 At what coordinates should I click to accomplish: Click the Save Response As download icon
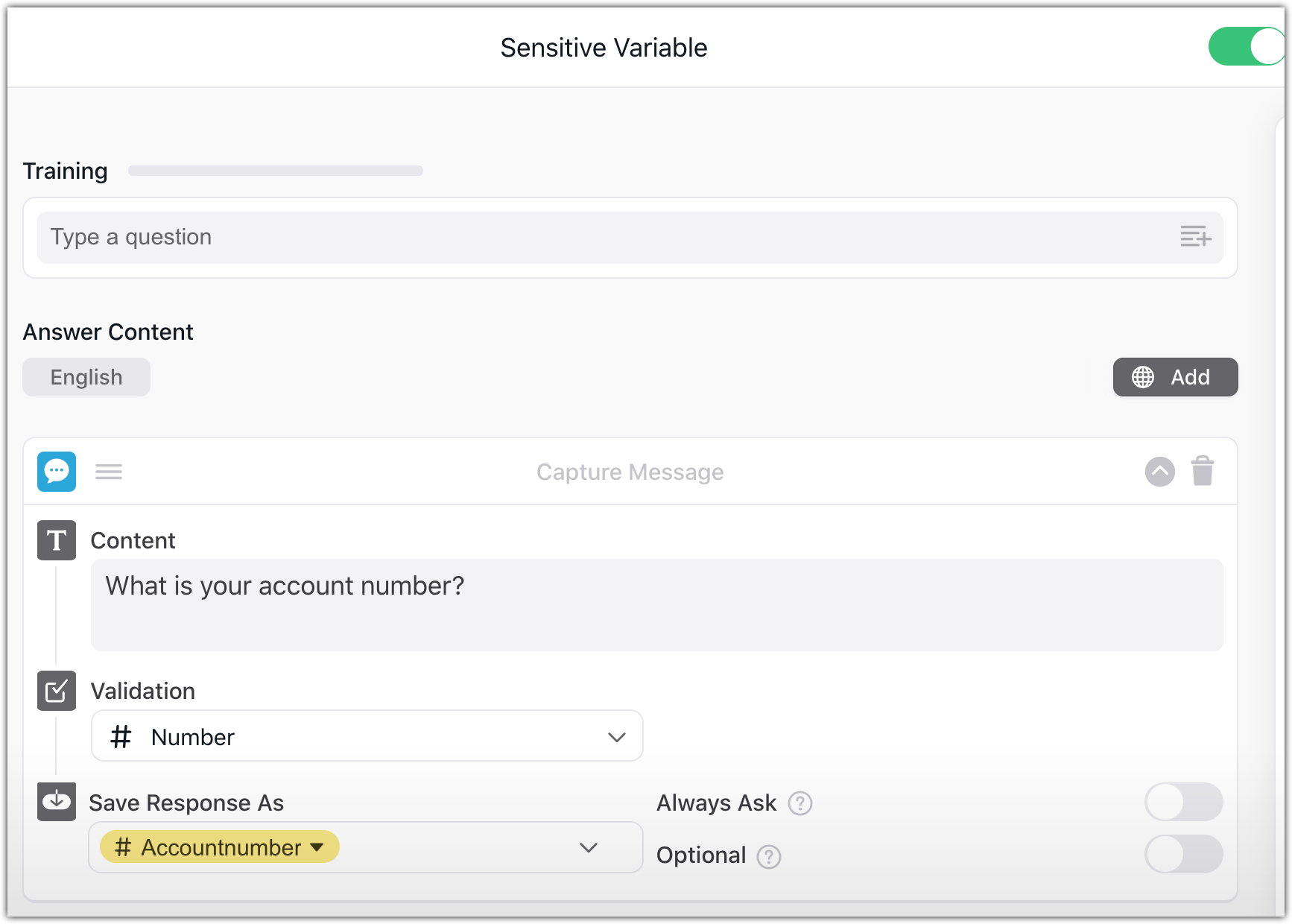point(57,802)
